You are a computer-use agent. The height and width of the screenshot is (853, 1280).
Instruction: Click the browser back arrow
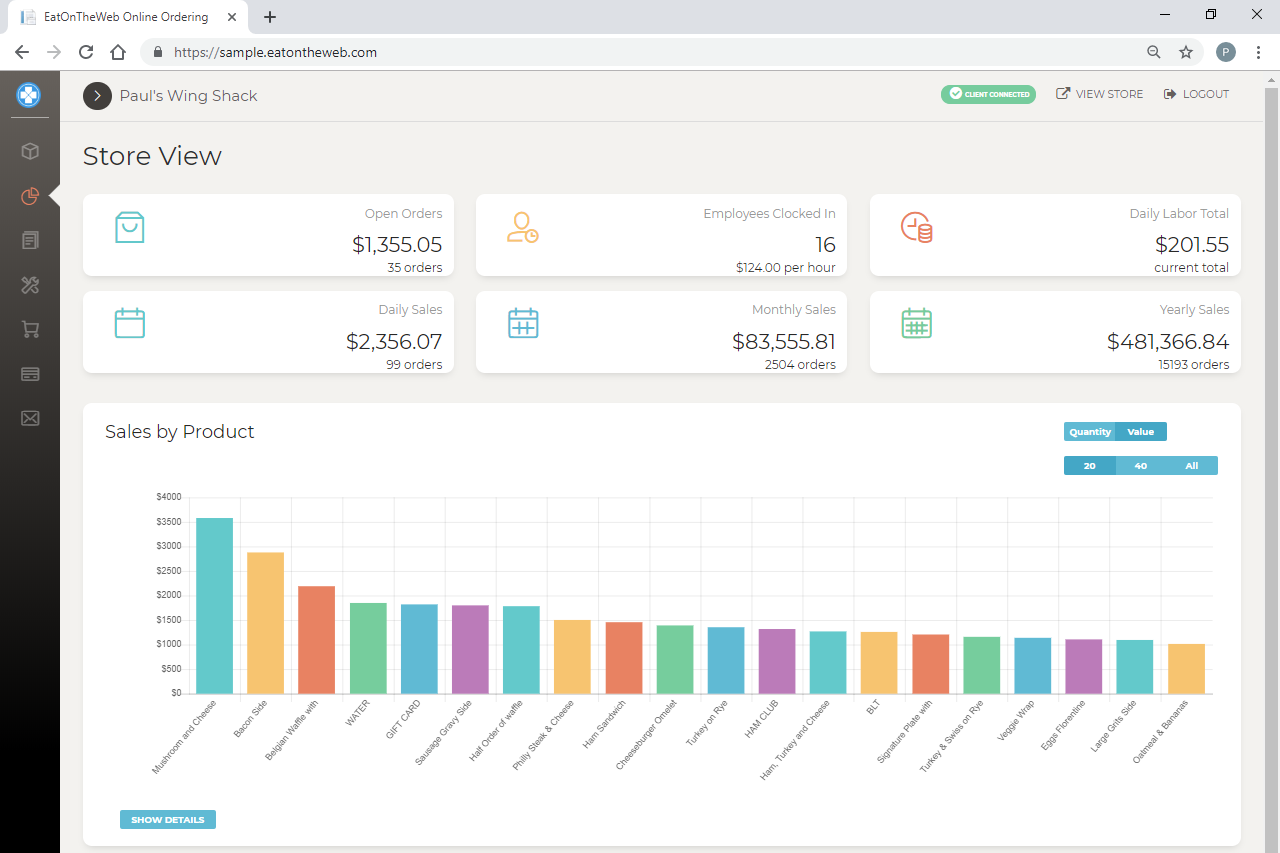tap(22, 52)
